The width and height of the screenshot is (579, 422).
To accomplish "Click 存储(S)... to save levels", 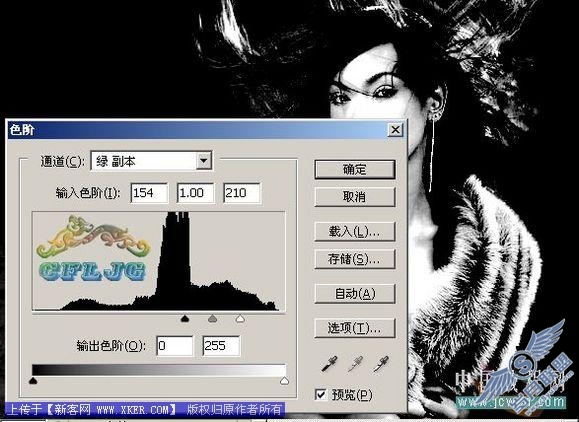I will coord(354,259).
